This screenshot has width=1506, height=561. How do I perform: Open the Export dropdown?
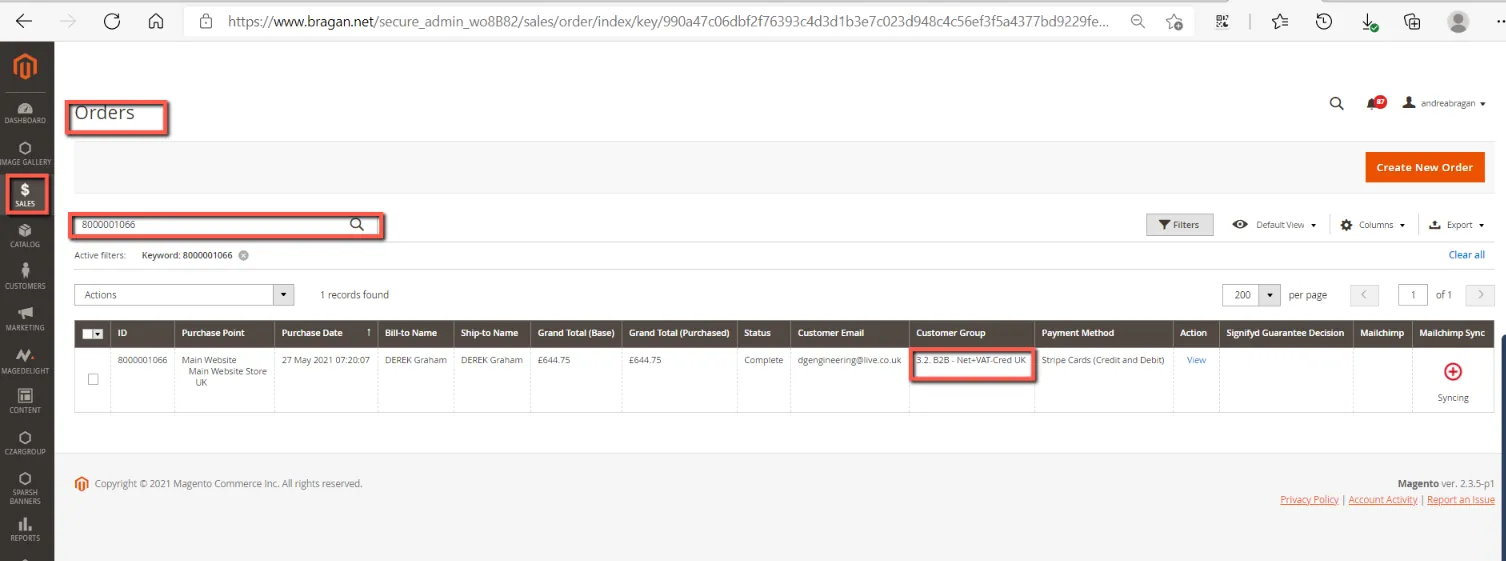pyautogui.click(x=1457, y=225)
